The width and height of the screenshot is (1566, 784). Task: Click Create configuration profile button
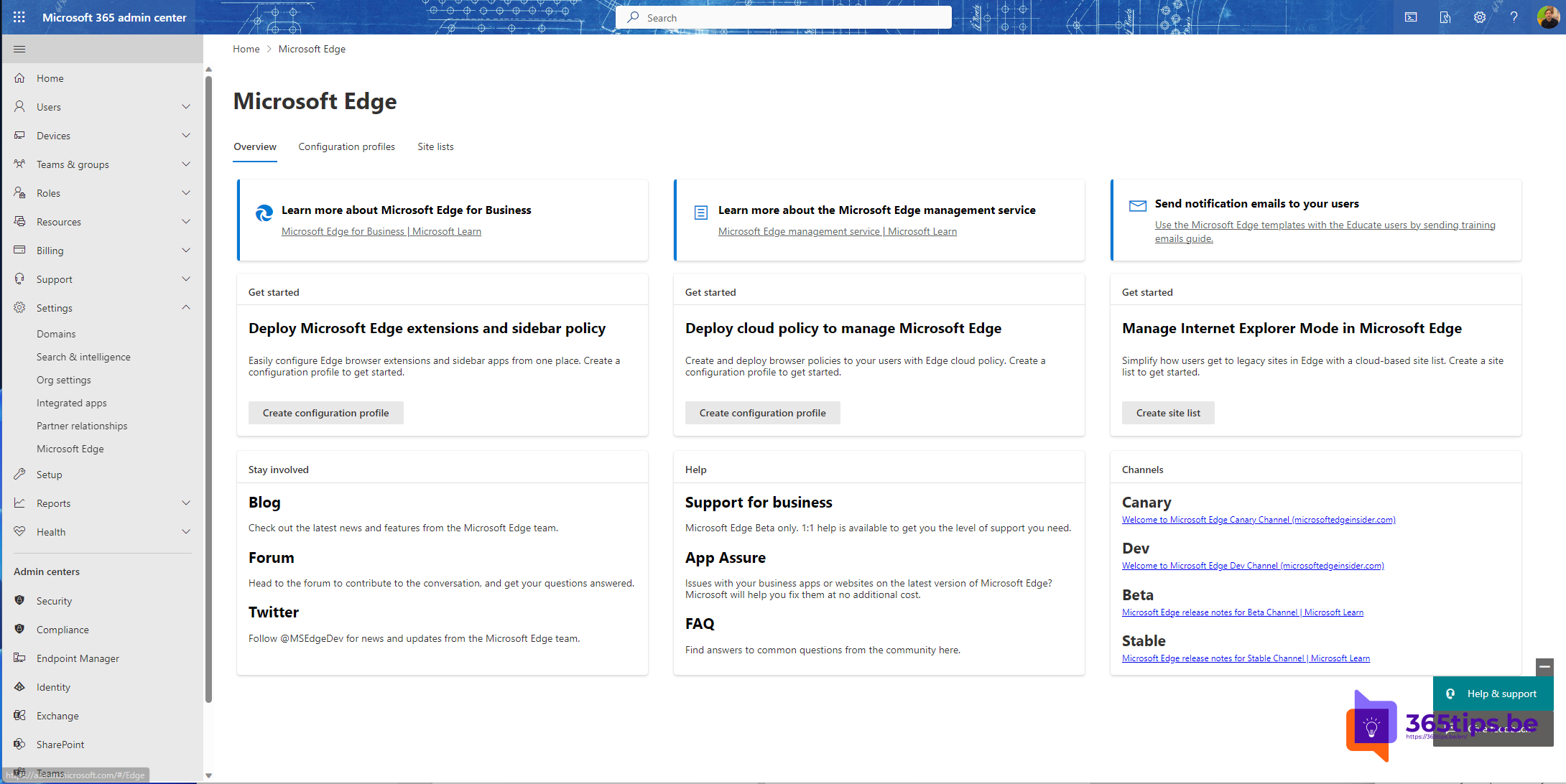pos(326,411)
